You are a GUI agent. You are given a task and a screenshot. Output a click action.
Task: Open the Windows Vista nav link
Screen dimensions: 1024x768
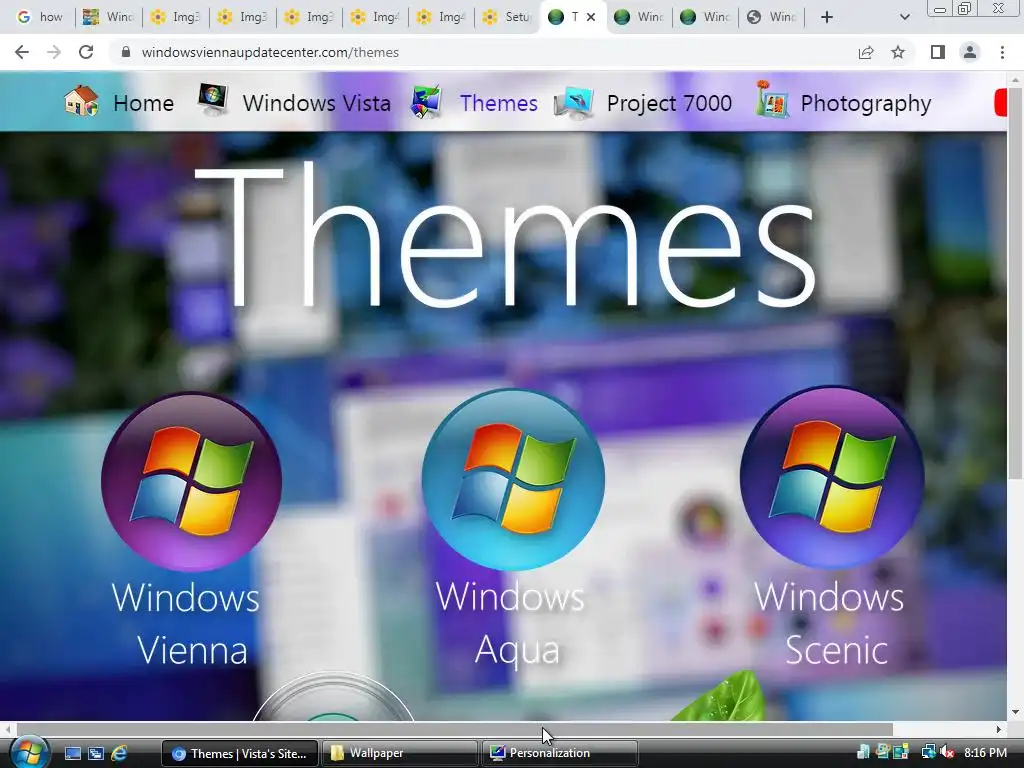[317, 103]
